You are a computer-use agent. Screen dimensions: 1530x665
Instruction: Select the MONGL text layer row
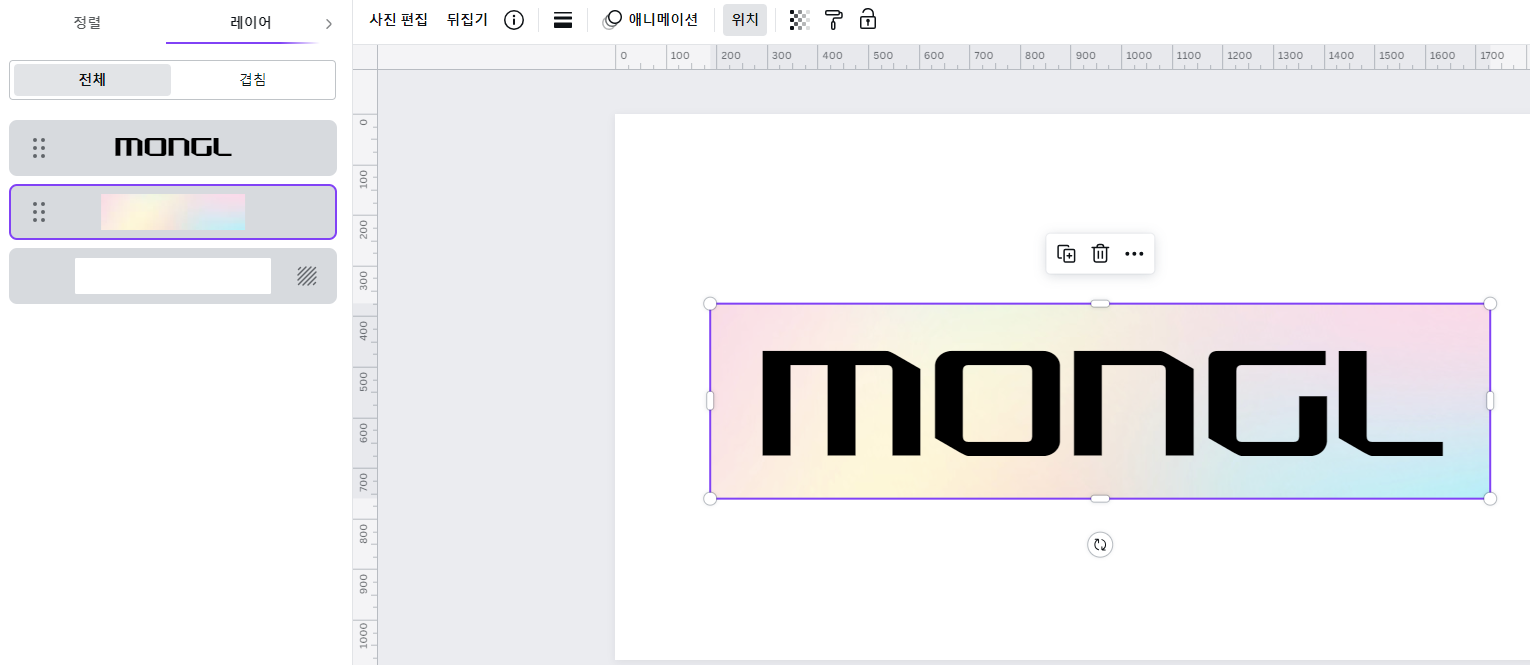(x=173, y=148)
